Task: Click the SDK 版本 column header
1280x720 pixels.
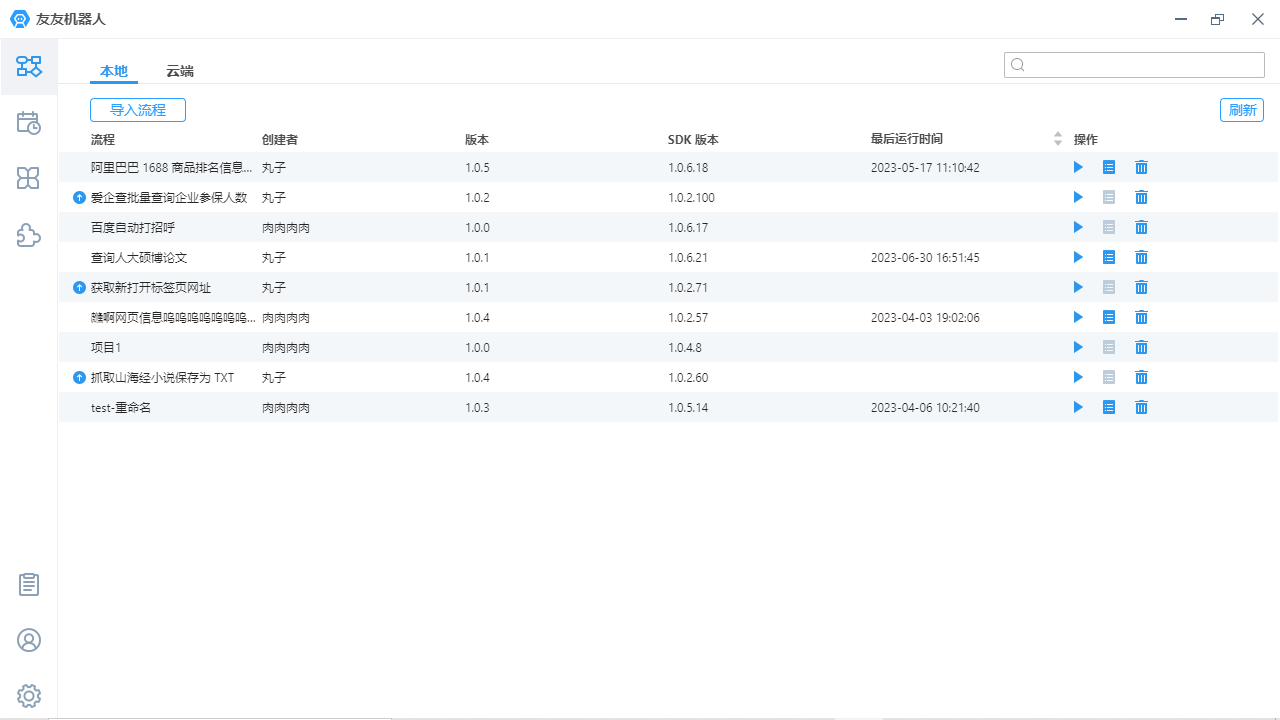Action: (x=693, y=139)
